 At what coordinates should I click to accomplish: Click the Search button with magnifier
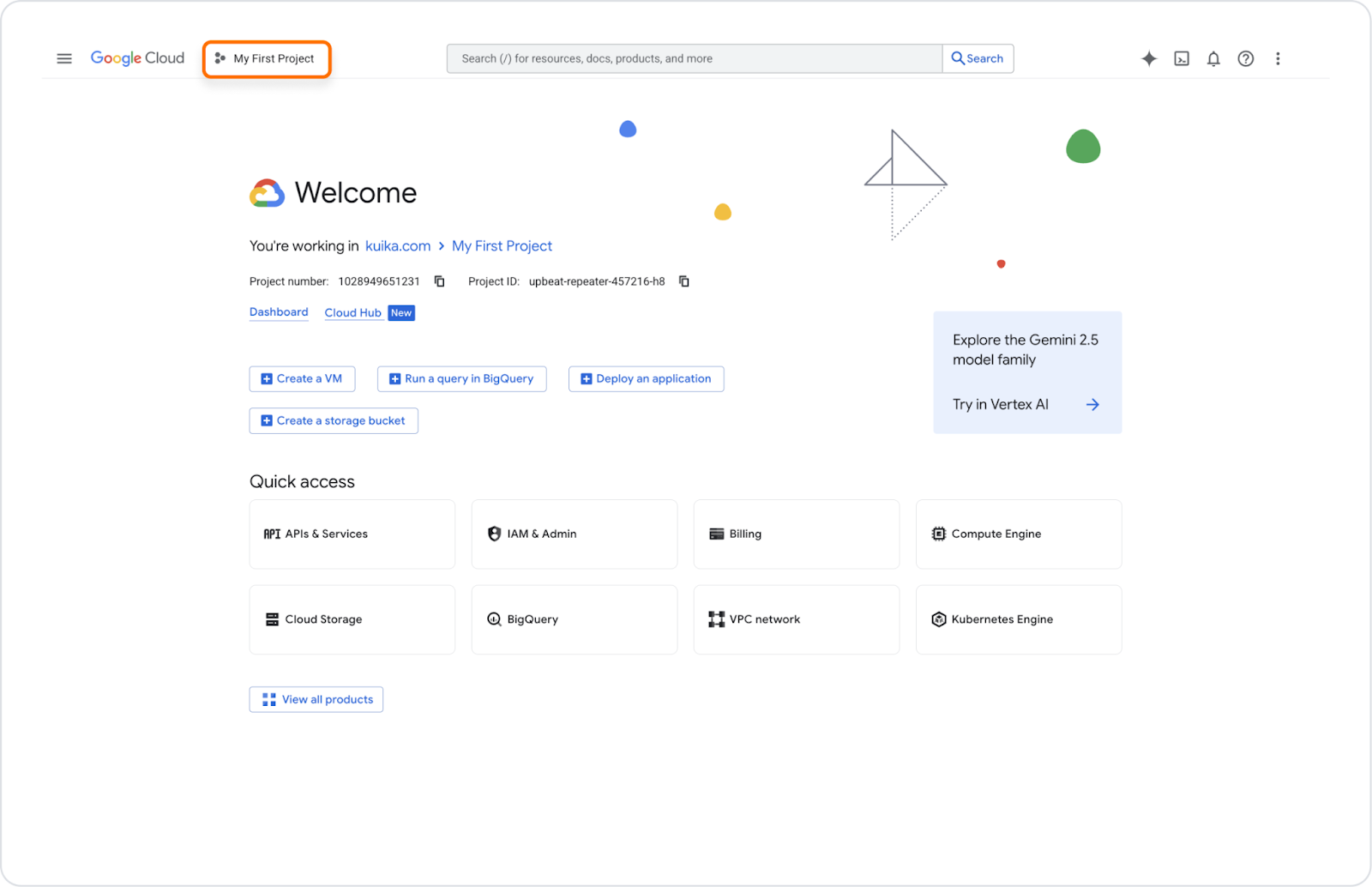pos(978,58)
